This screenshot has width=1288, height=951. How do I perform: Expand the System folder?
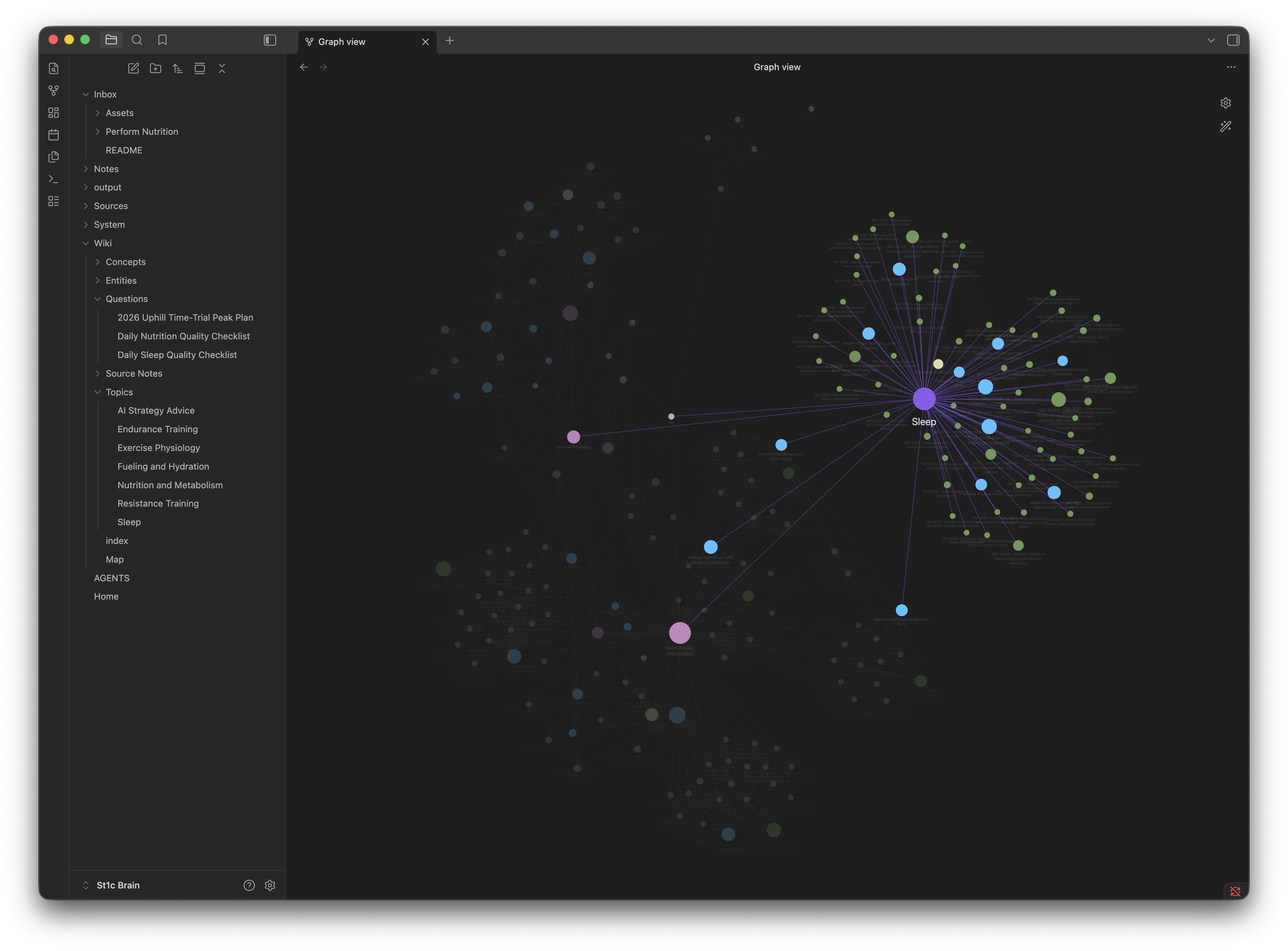[x=86, y=225]
